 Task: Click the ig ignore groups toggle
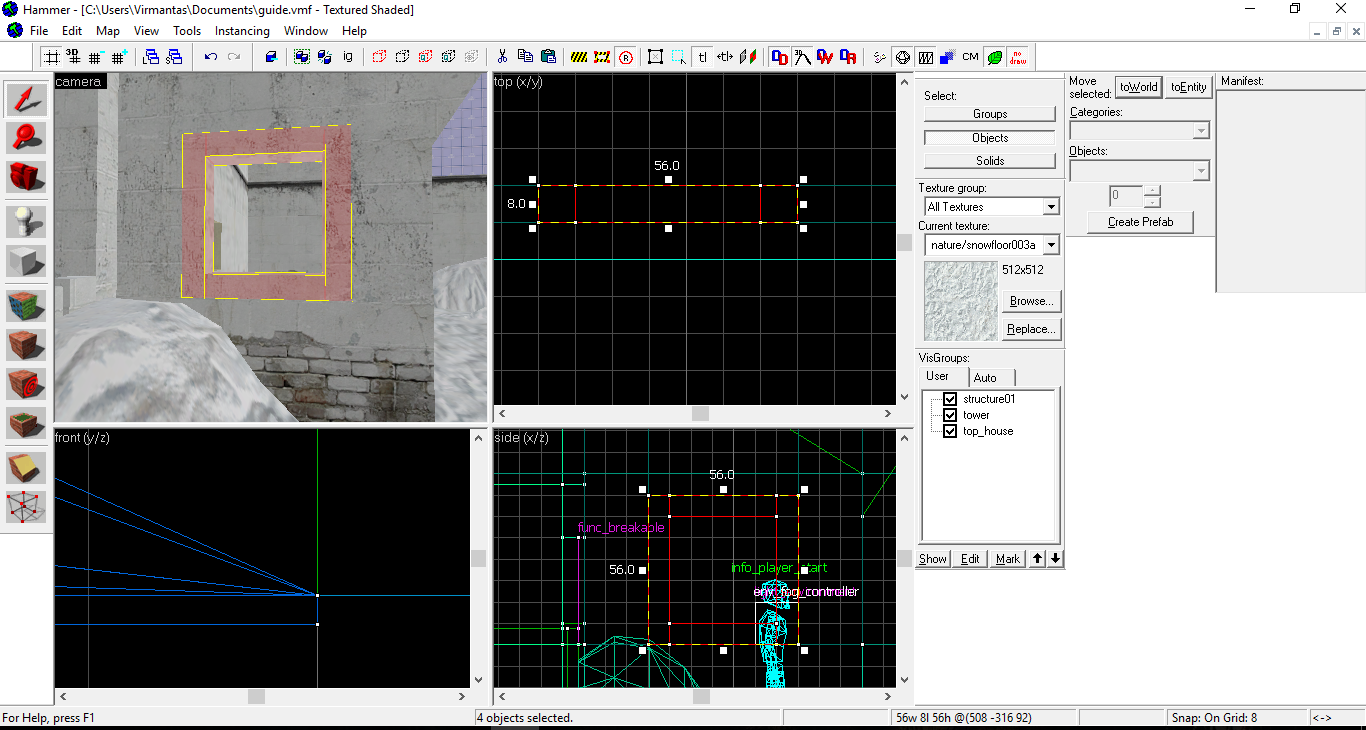348,57
